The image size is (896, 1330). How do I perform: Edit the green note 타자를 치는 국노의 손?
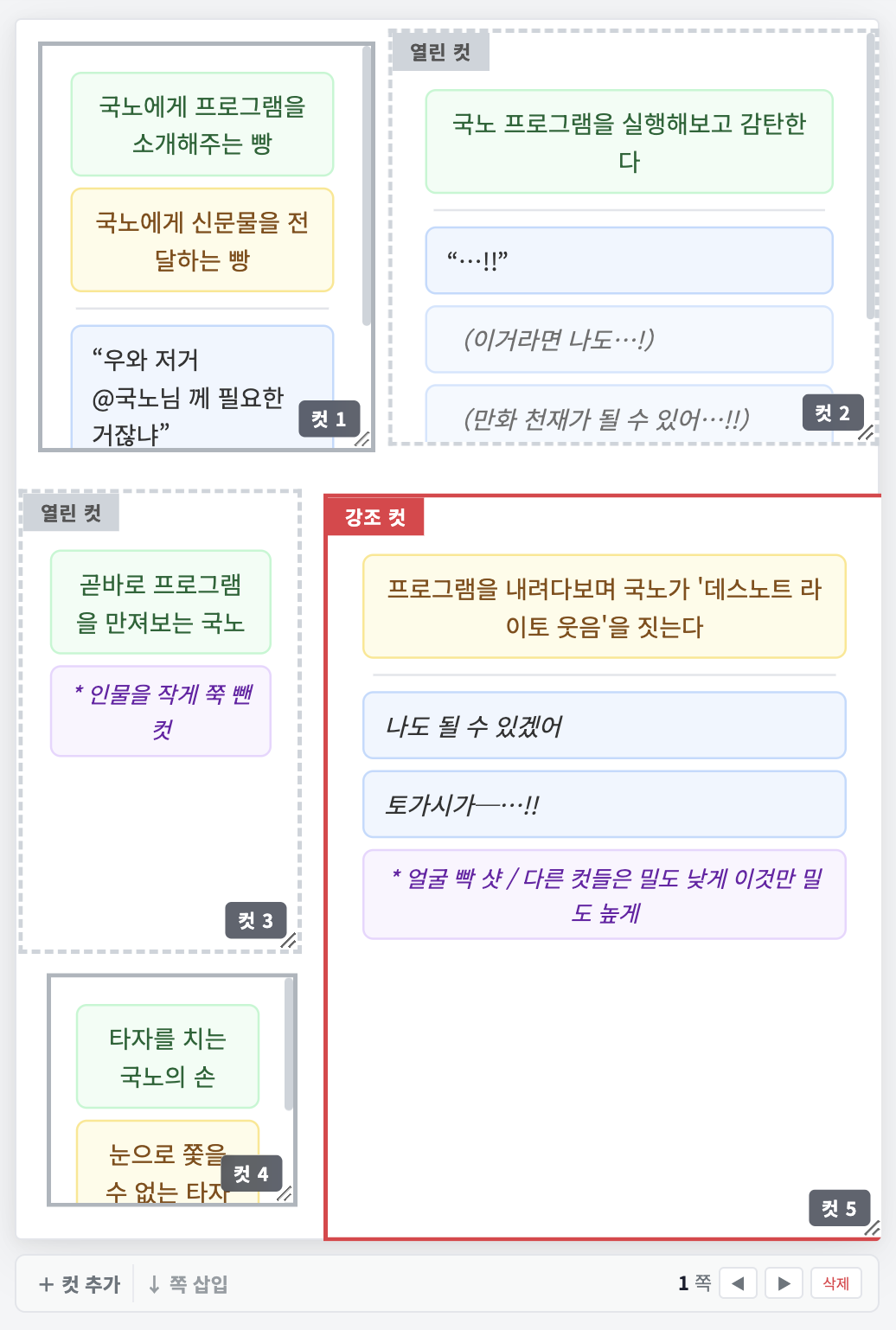[168, 1057]
